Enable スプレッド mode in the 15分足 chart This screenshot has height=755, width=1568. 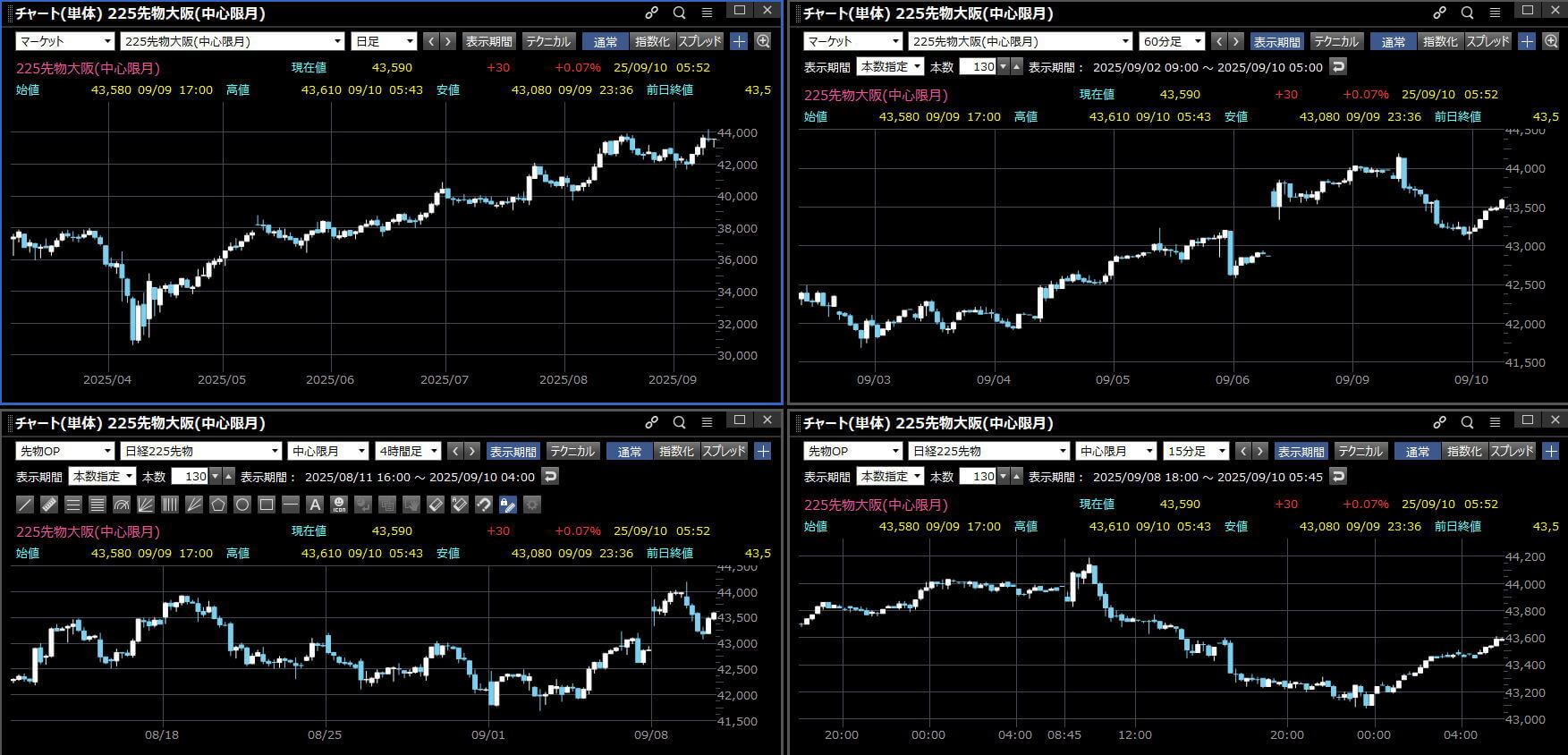point(1512,451)
